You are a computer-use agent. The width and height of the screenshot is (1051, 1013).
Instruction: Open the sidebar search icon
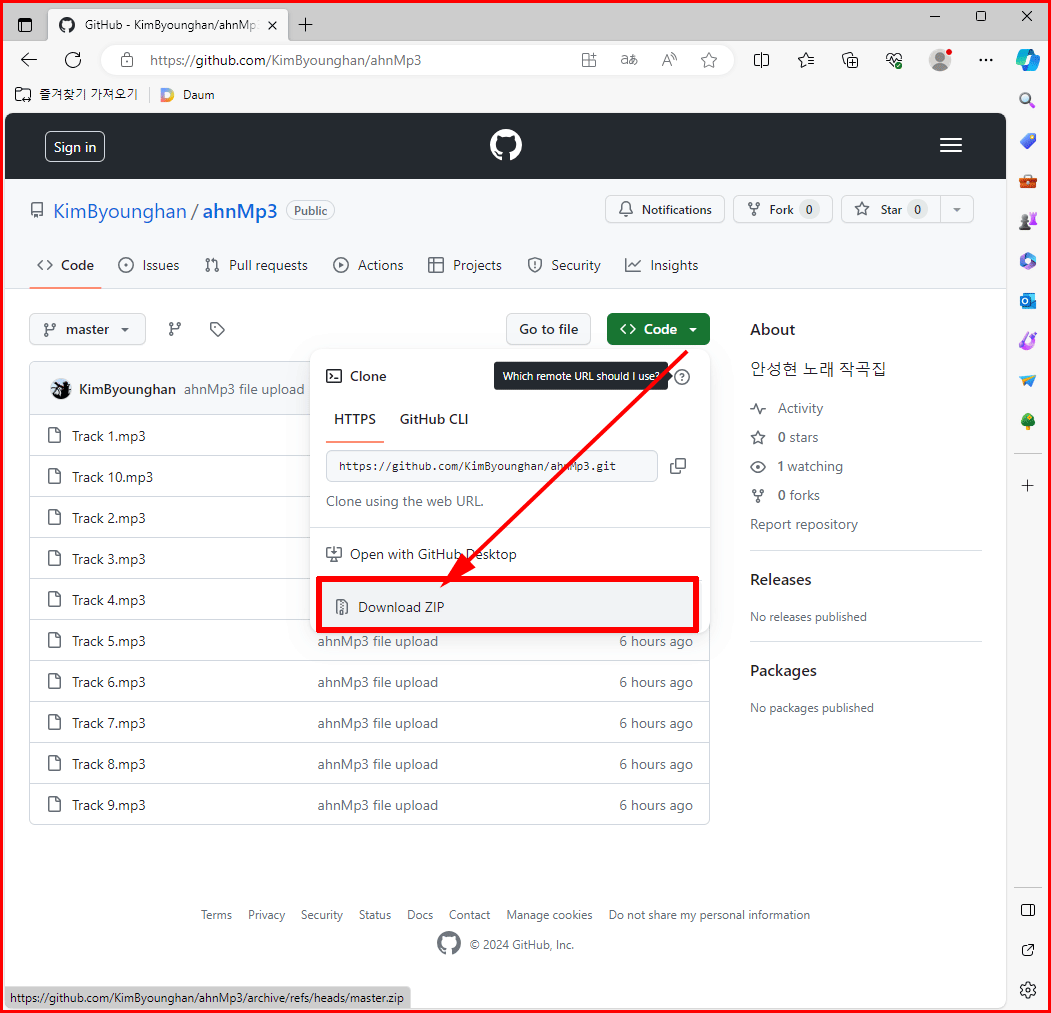(x=1027, y=101)
